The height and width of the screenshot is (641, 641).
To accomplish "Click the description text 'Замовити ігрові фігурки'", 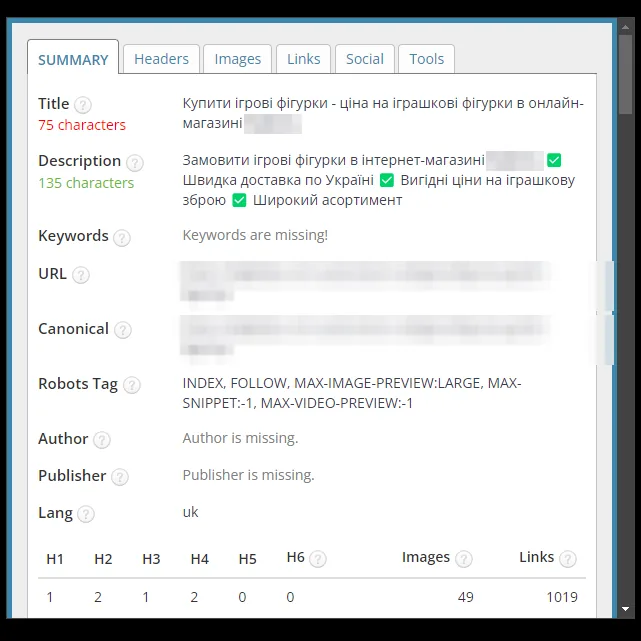I will (271, 160).
